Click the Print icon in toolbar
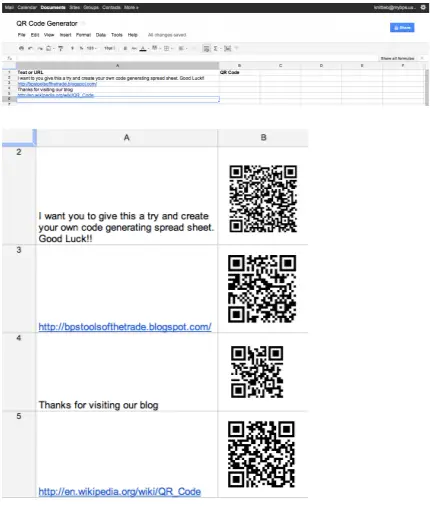This screenshot has width=430, height=518. click(x=21, y=48)
